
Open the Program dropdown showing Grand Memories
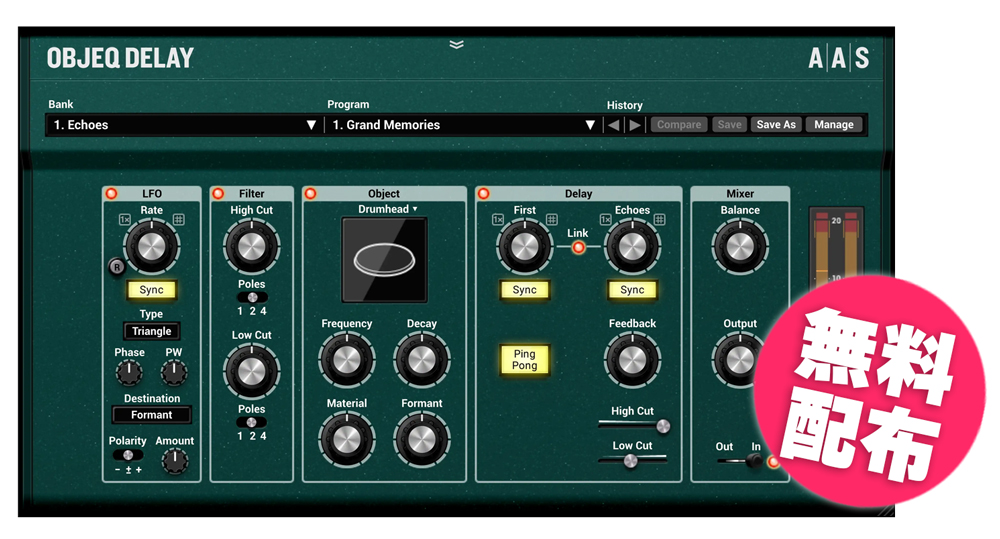pos(463,125)
